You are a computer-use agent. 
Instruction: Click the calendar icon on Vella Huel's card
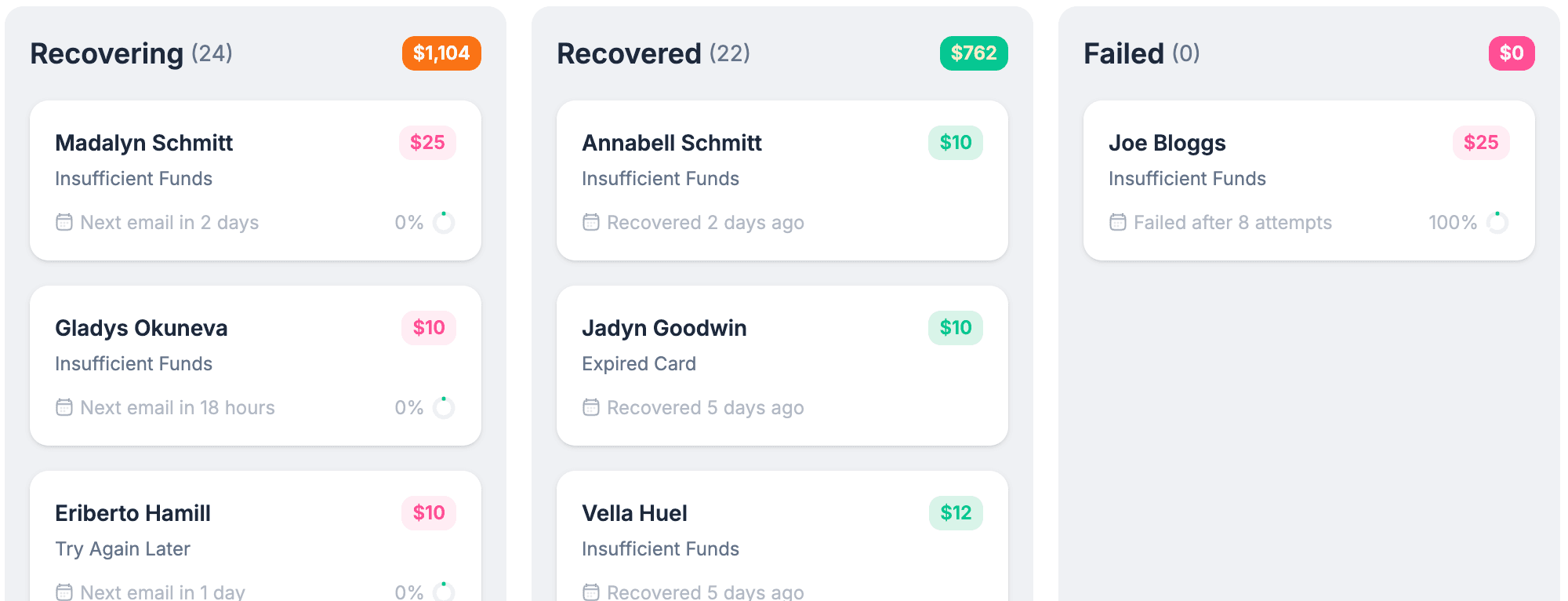tap(591, 592)
